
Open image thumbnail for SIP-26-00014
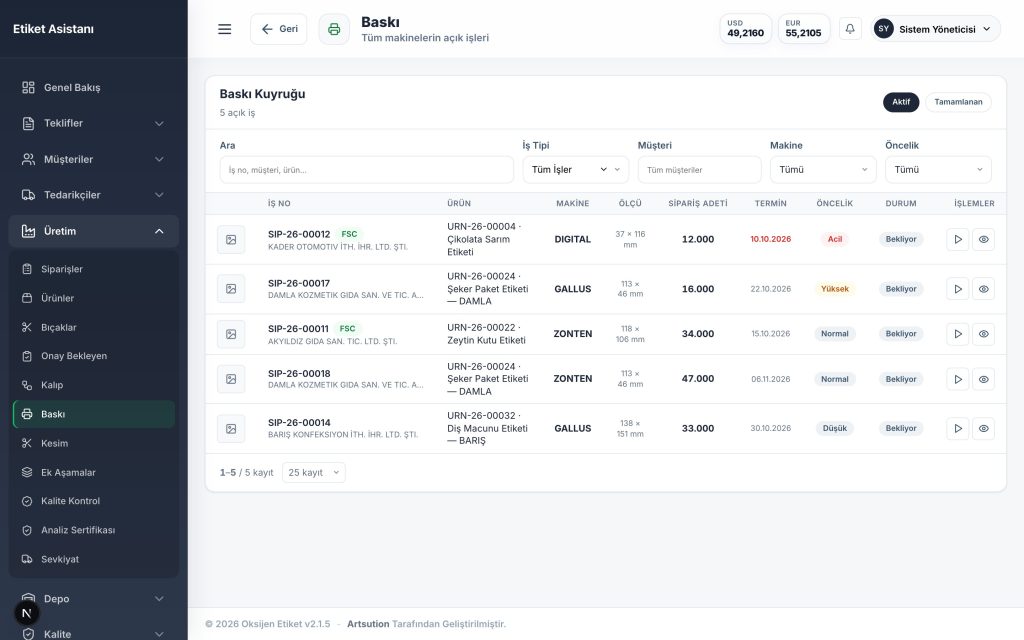tap(231, 429)
